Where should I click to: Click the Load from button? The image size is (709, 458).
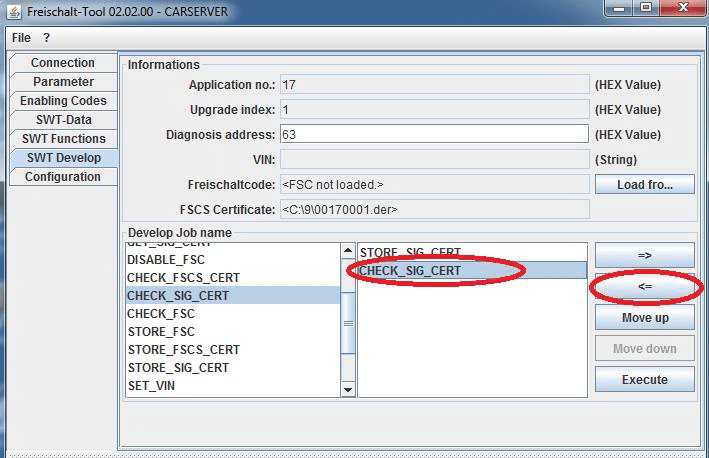tap(644, 184)
